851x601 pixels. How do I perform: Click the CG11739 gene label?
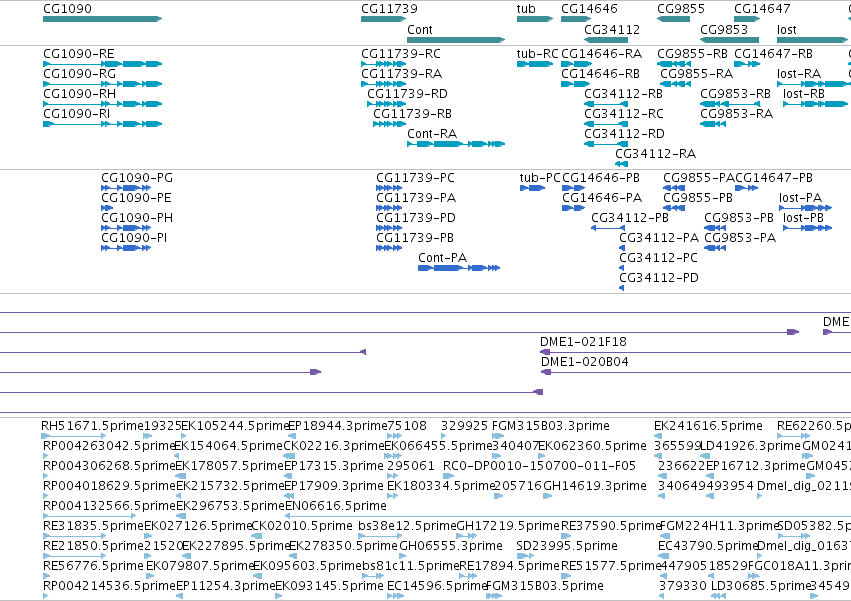point(389,9)
